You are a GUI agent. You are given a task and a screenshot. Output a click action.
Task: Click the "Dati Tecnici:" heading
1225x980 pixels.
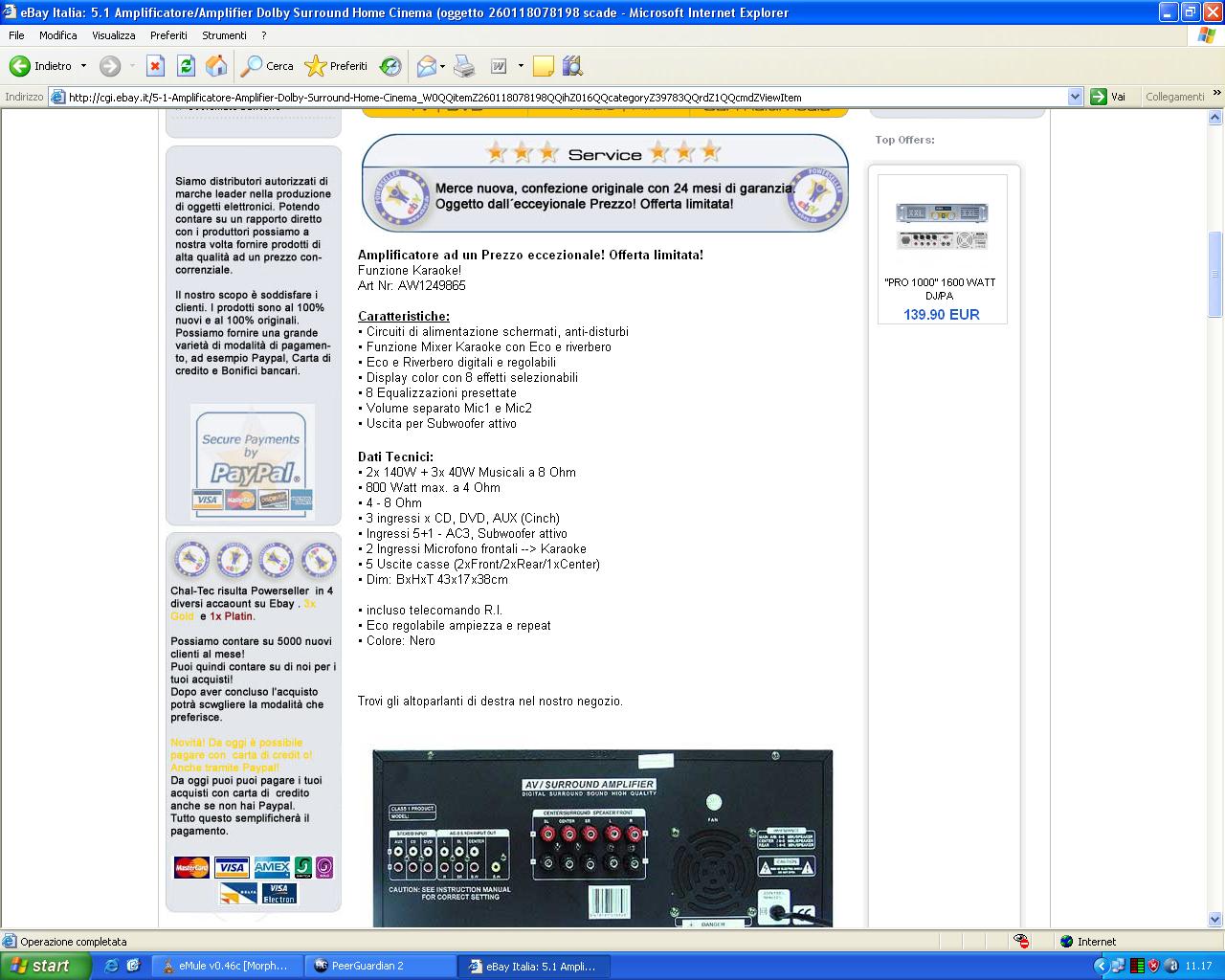pos(395,457)
